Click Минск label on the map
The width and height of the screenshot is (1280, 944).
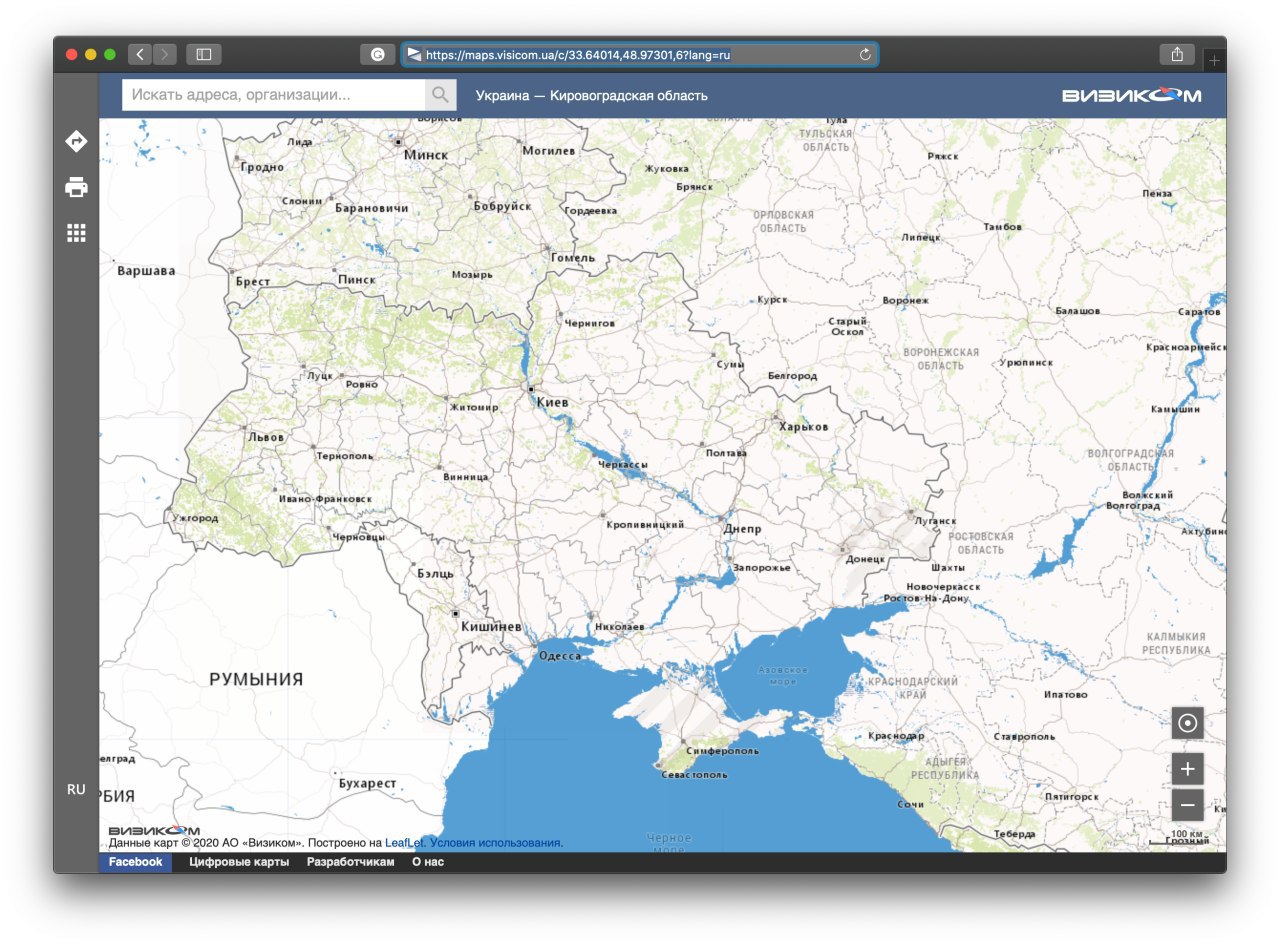coord(426,155)
